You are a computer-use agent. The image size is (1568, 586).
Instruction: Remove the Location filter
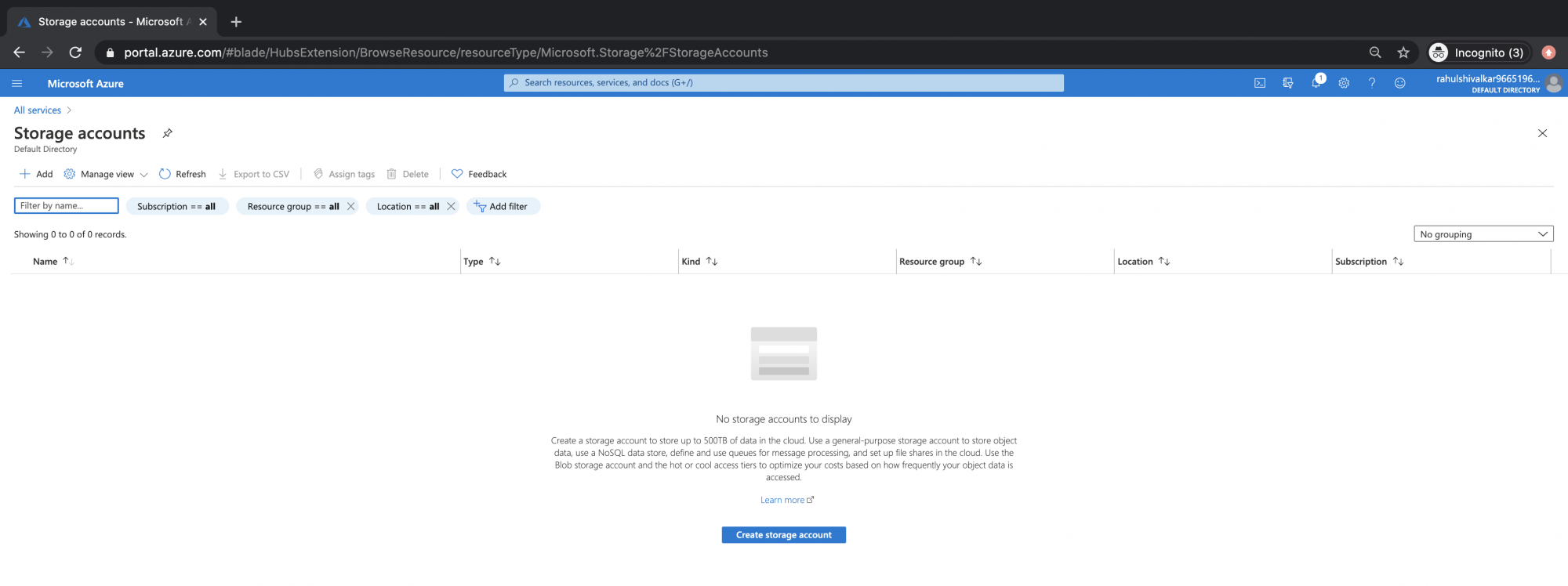[451, 206]
